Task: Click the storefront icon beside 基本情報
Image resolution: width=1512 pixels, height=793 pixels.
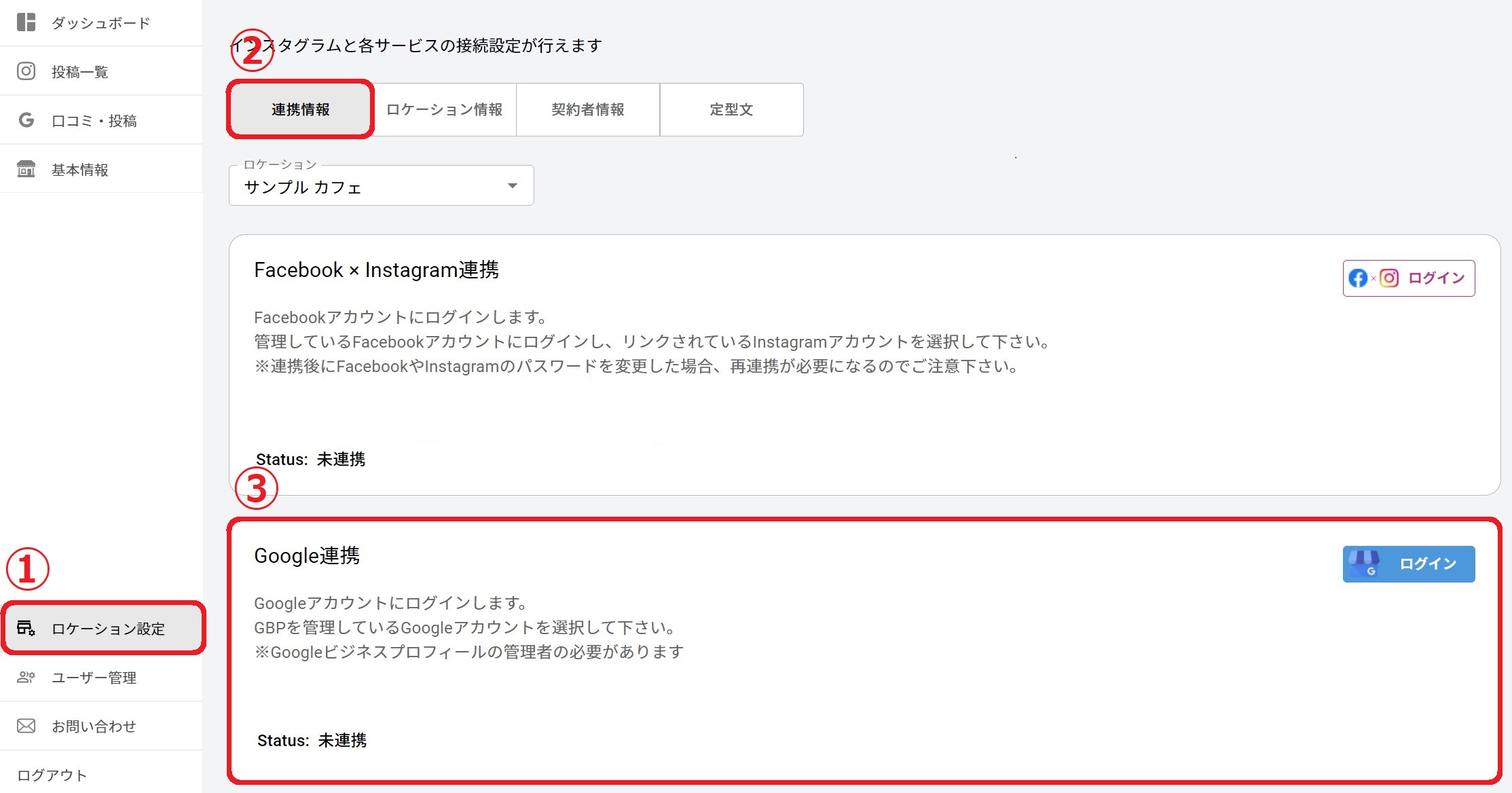Action: (x=26, y=169)
